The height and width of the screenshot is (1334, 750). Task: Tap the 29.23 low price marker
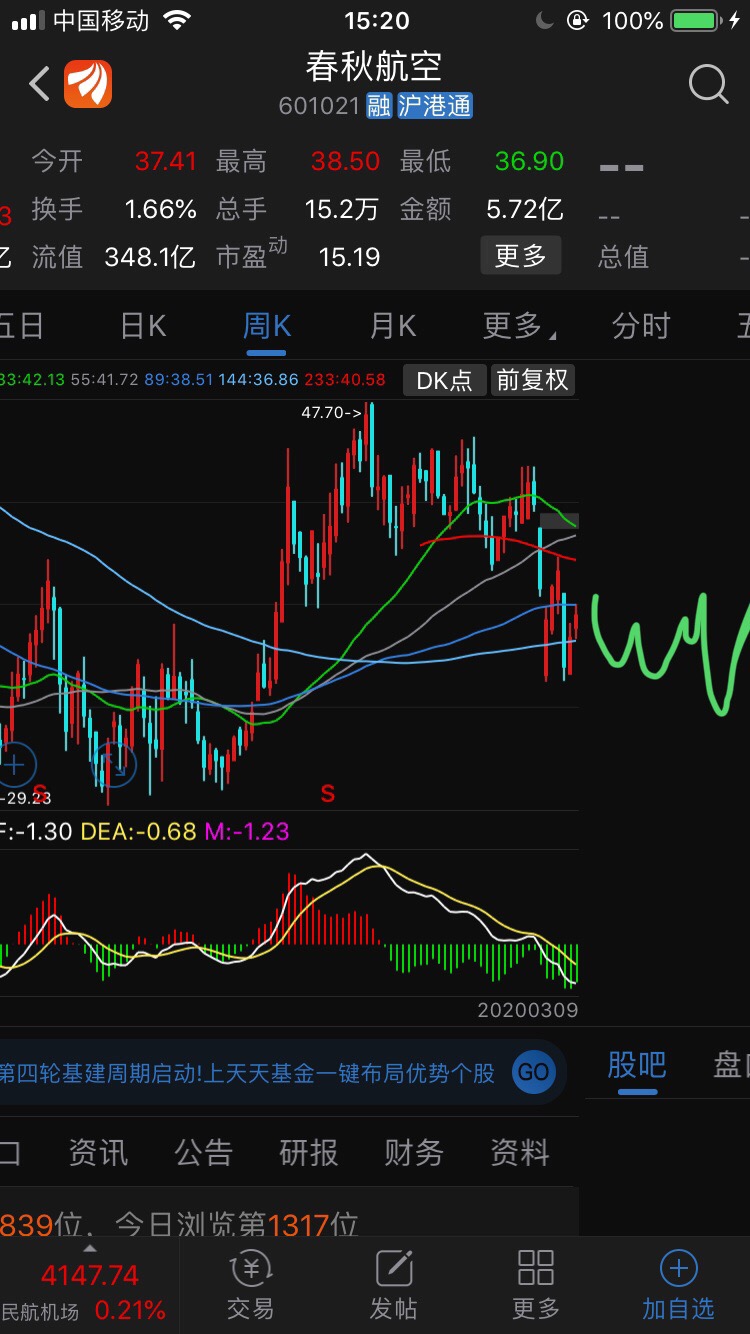coord(25,797)
